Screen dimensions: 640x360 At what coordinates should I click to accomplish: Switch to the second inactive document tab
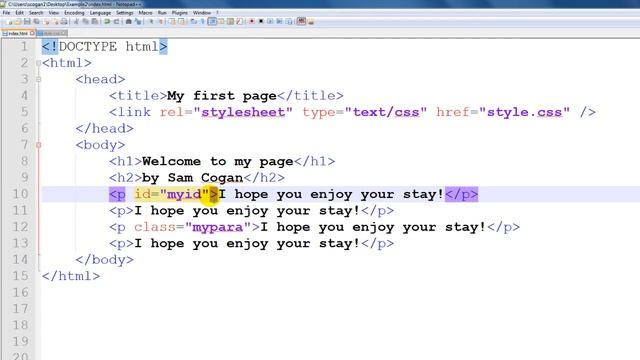52,33
